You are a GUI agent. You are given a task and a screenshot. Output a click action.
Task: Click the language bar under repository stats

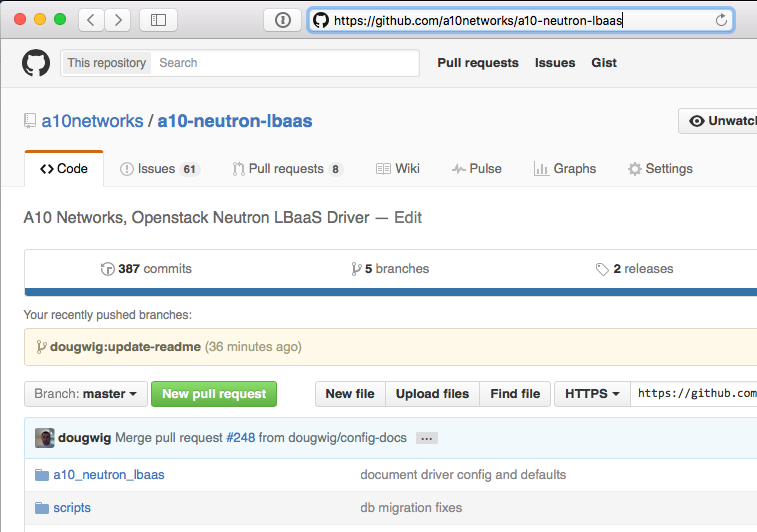point(391,292)
